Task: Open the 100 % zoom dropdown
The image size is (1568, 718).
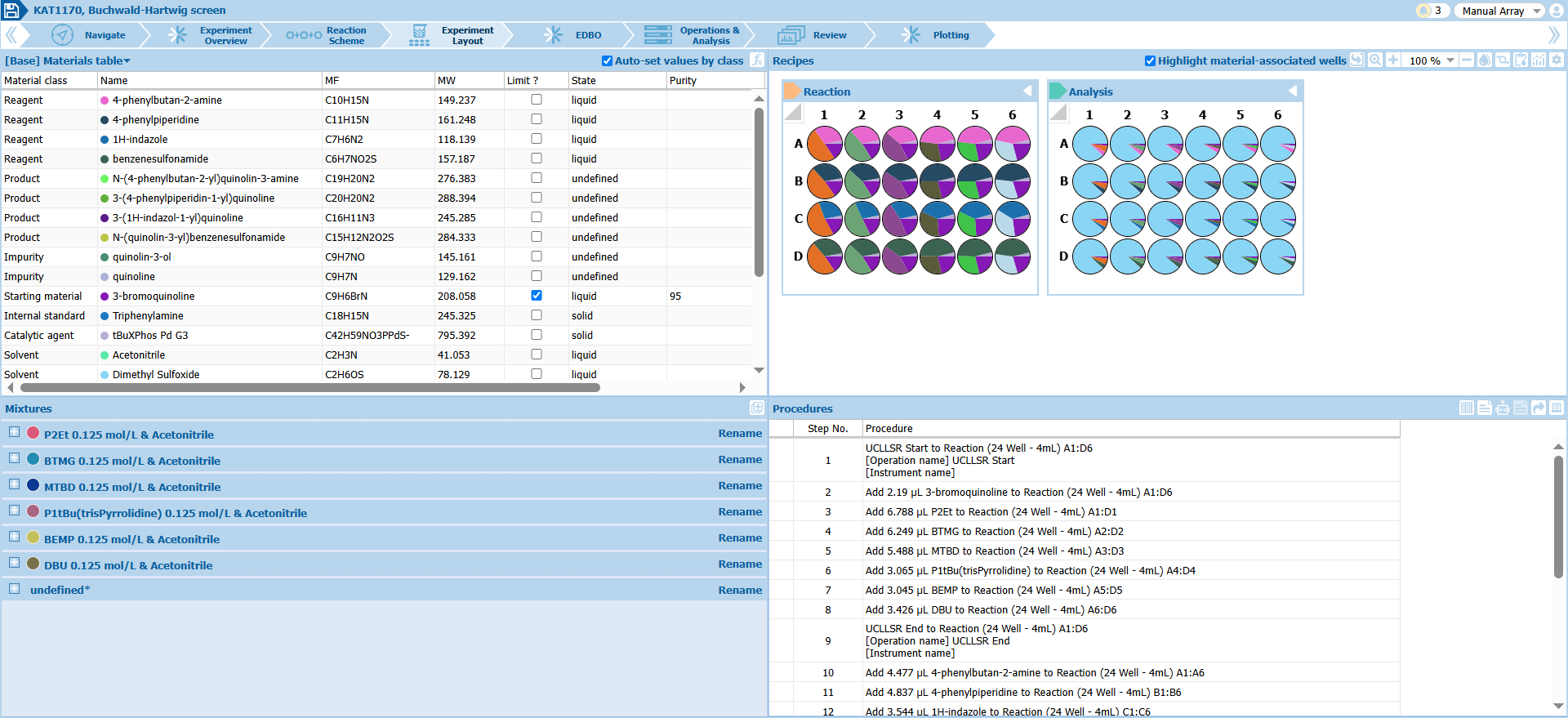Action: (1450, 60)
